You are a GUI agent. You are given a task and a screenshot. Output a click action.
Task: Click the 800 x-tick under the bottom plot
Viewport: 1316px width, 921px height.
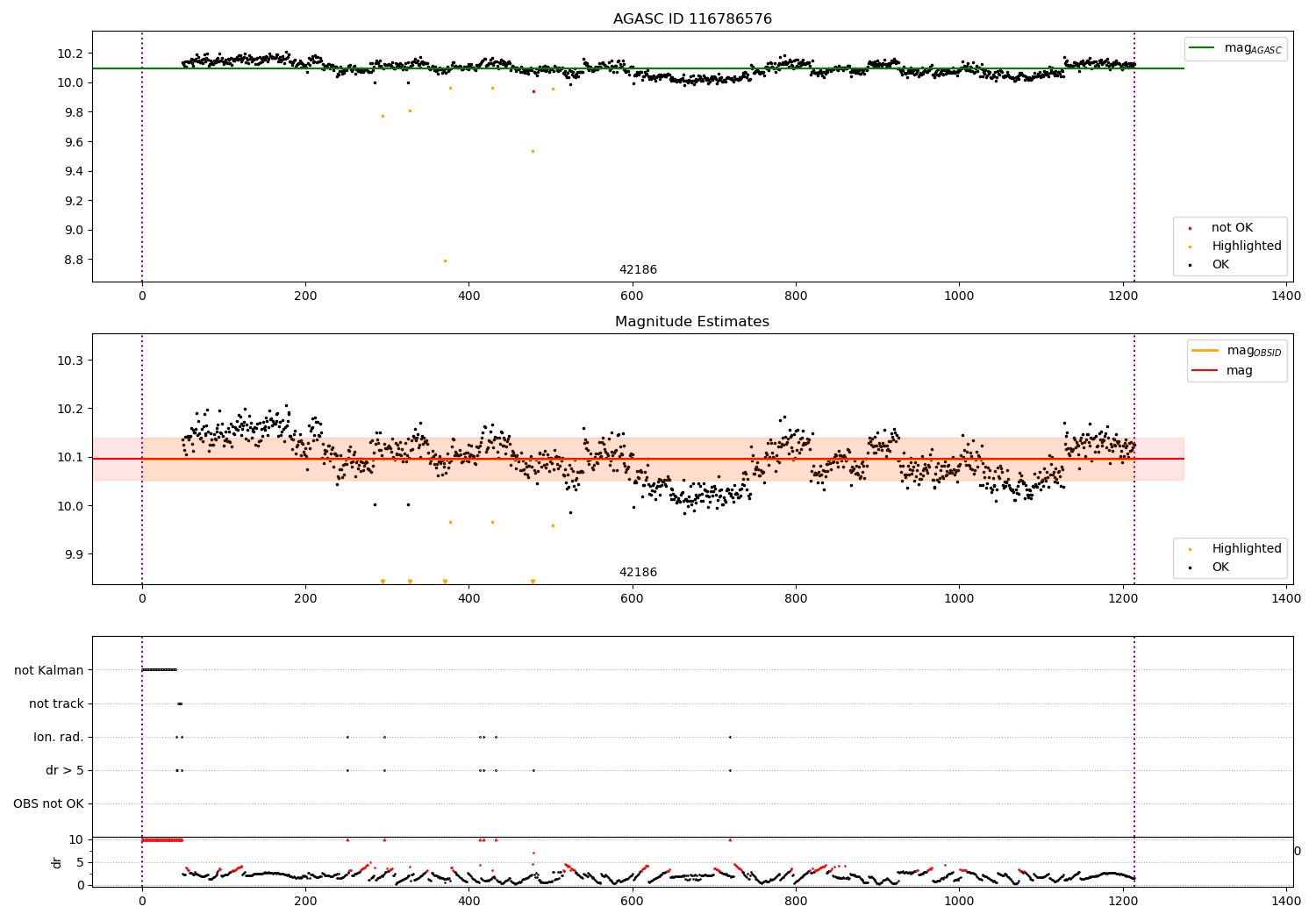(796, 901)
